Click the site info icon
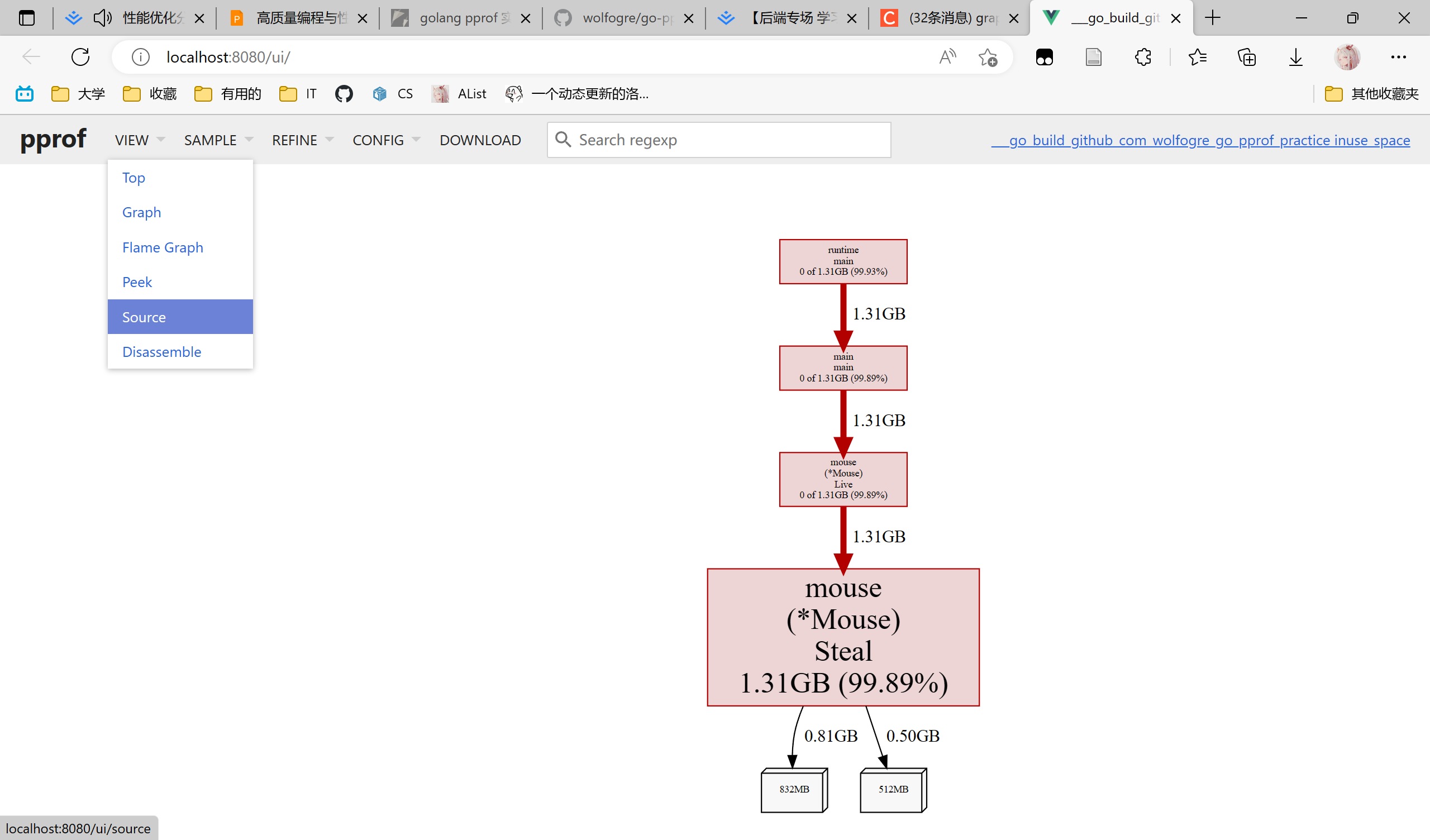 [140, 57]
